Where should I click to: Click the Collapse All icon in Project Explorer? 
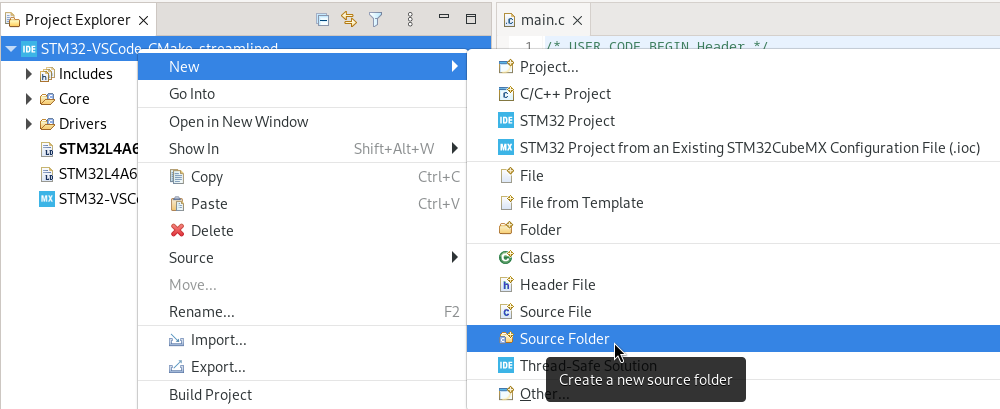click(x=323, y=19)
